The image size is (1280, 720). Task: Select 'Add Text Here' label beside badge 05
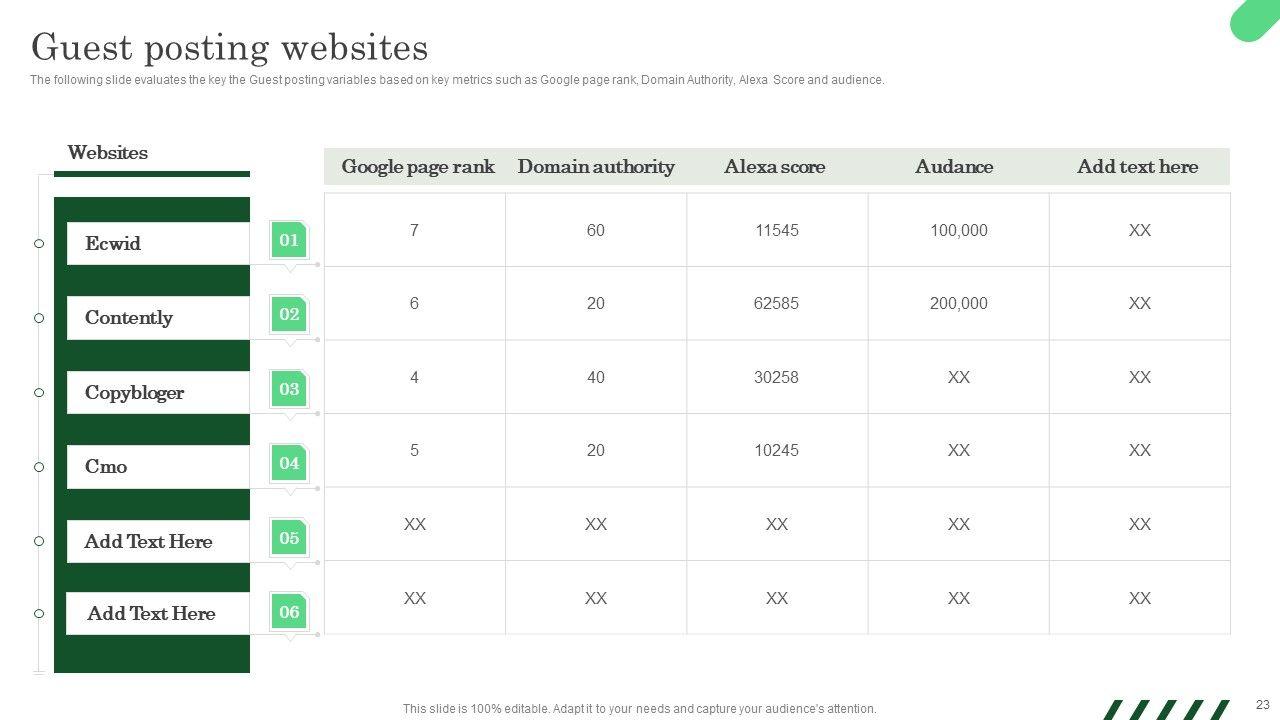[x=158, y=541]
